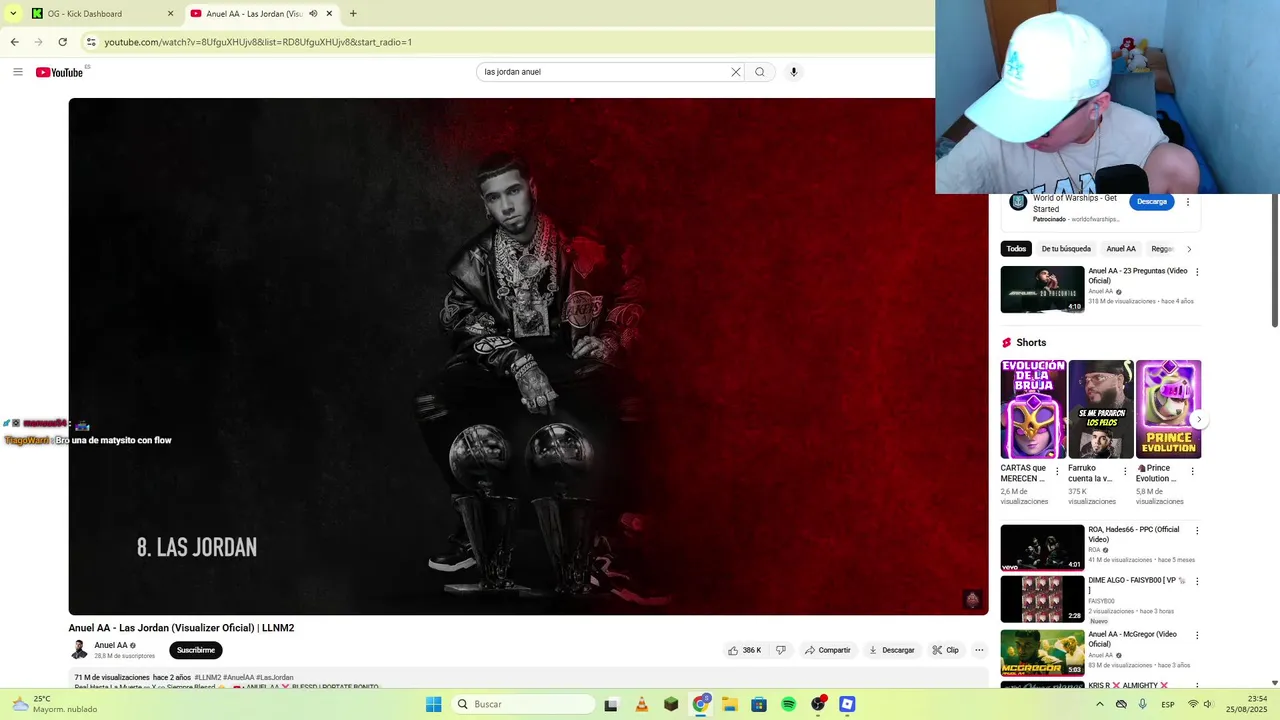Open the YouTube hamburger guide menu
The width and height of the screenshot is (1280, 720).
(x=17, y=72)
